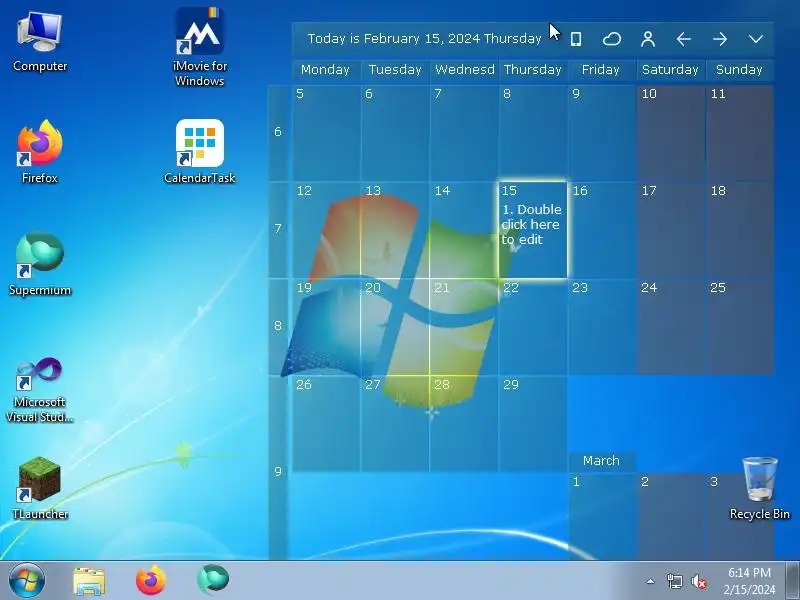Screen dimensions: 800x600
Task: Open File Explorer from the taskbar
Action: pos(89,581)
